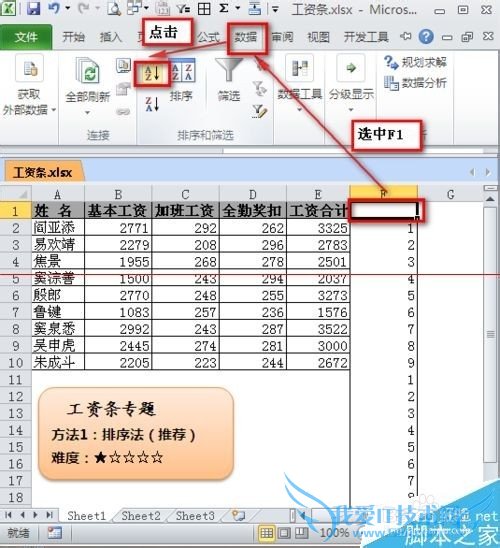Click the cell with value 2771
This screenshot has width=500, height=548.
click(x=118, y=228)
